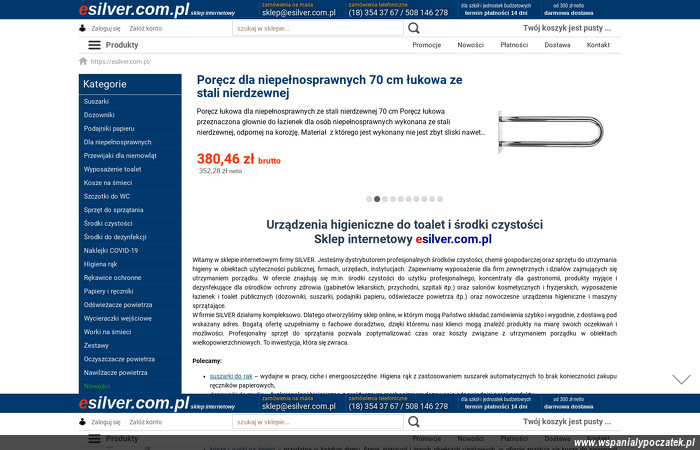Open the Promocje menu item
Screen dimensions: 700x450
point(426,45)
